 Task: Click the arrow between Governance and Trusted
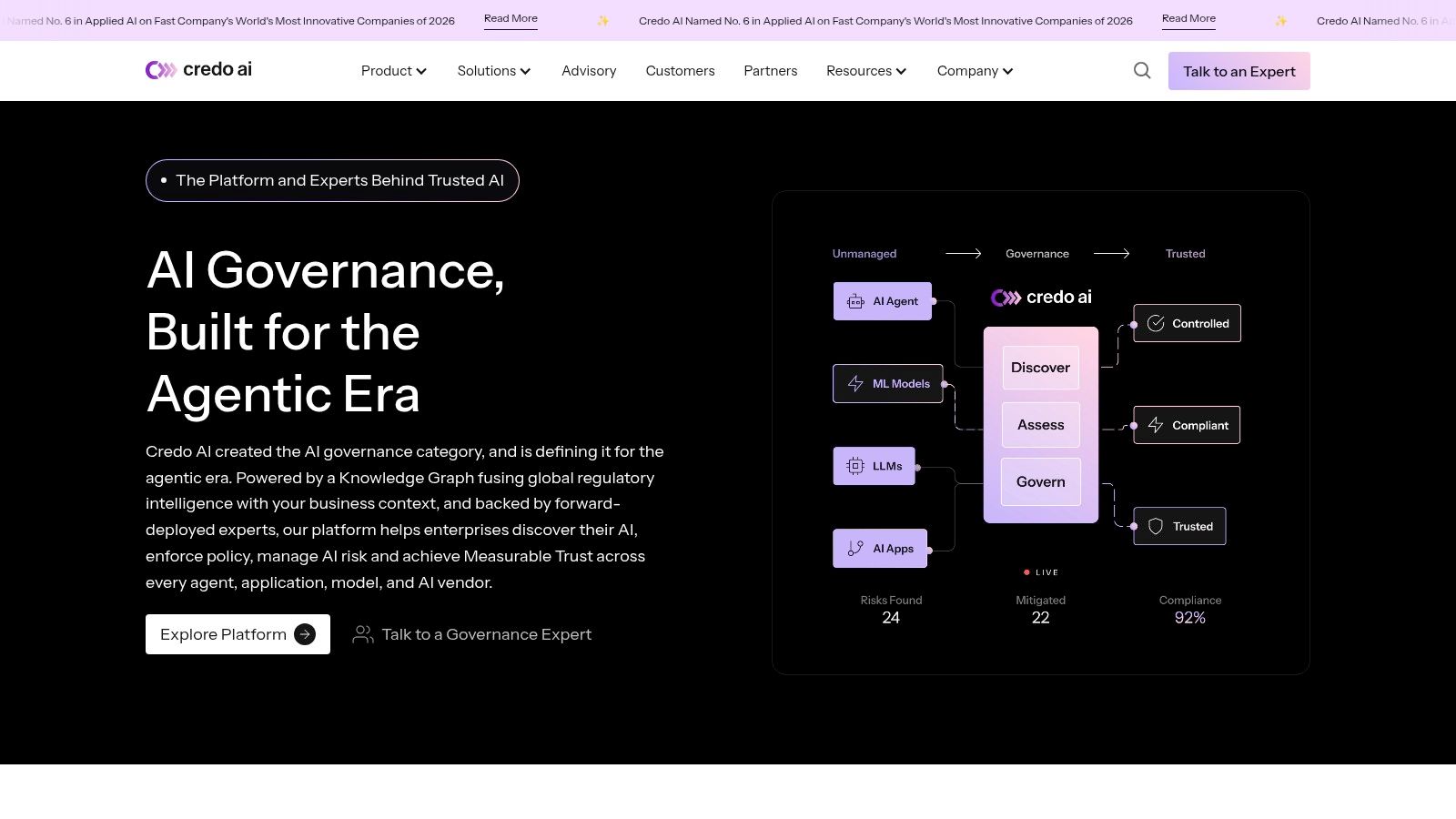pyautogui.click(x=1111, y=254)
